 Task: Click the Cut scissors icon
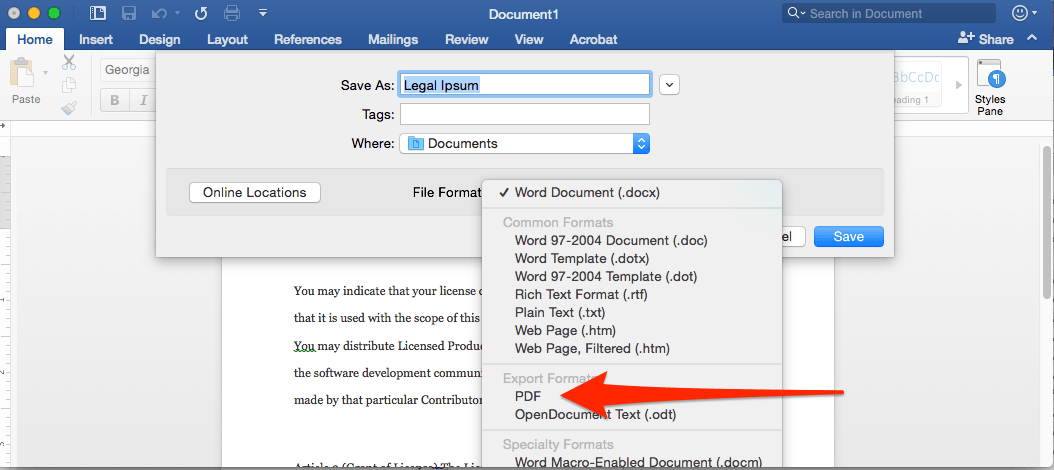pos(69,62)
